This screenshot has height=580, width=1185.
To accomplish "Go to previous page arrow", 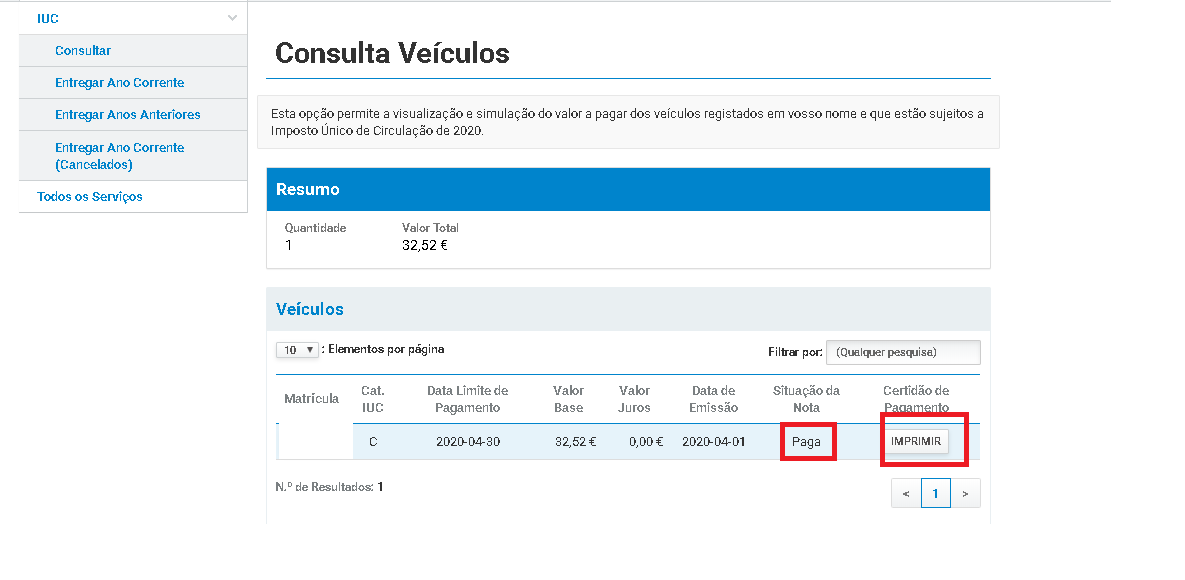I will pyautogui.click(x=906, y=493).
